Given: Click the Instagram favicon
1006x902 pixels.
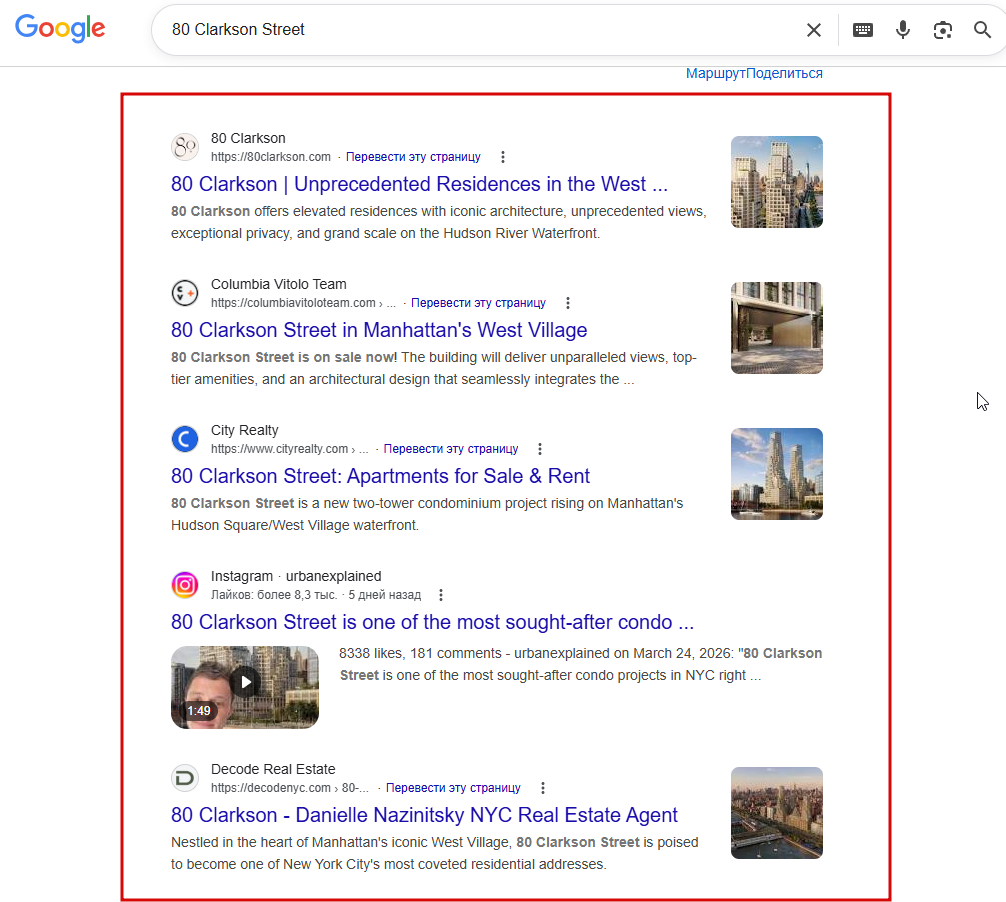Looking at the screenshot, I should [x=185, y=585].
